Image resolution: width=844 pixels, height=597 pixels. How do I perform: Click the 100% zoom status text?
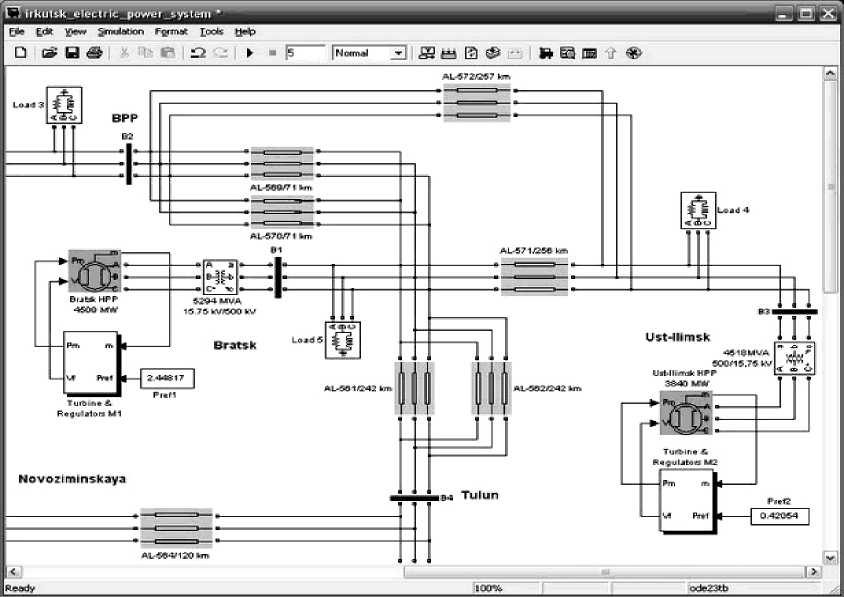tap(488, 588)
